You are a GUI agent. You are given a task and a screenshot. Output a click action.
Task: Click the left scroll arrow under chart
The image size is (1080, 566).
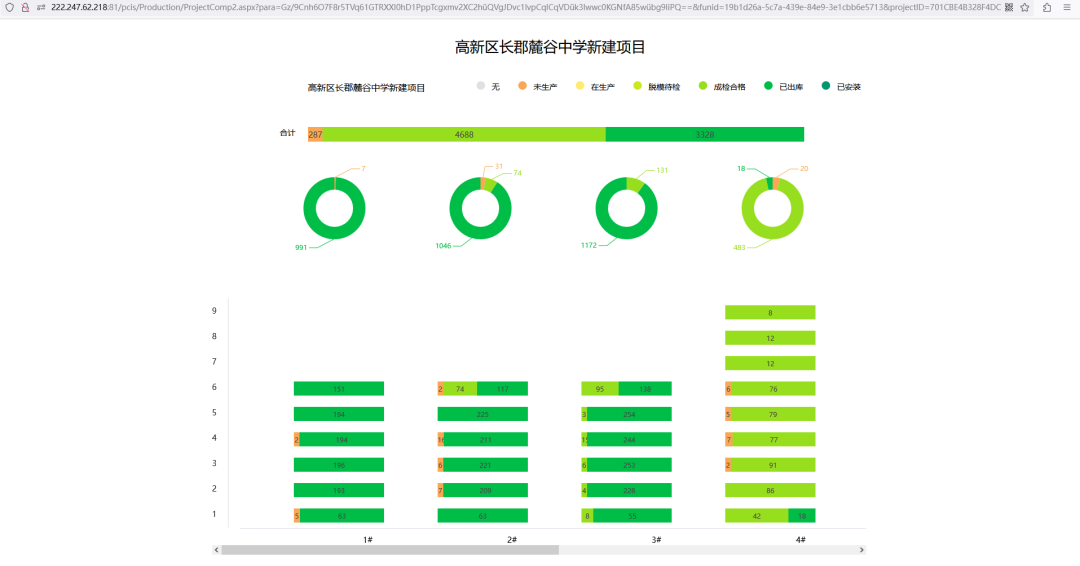point(216,550)
